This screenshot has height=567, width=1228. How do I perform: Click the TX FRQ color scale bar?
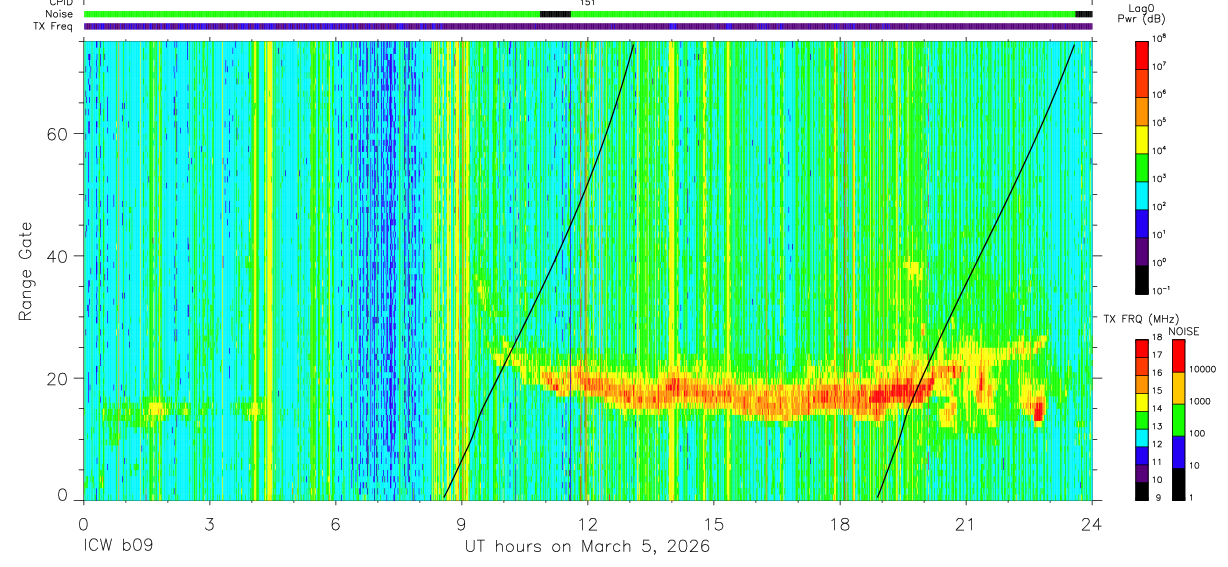pyautogui.click(x=1143, y=419)
